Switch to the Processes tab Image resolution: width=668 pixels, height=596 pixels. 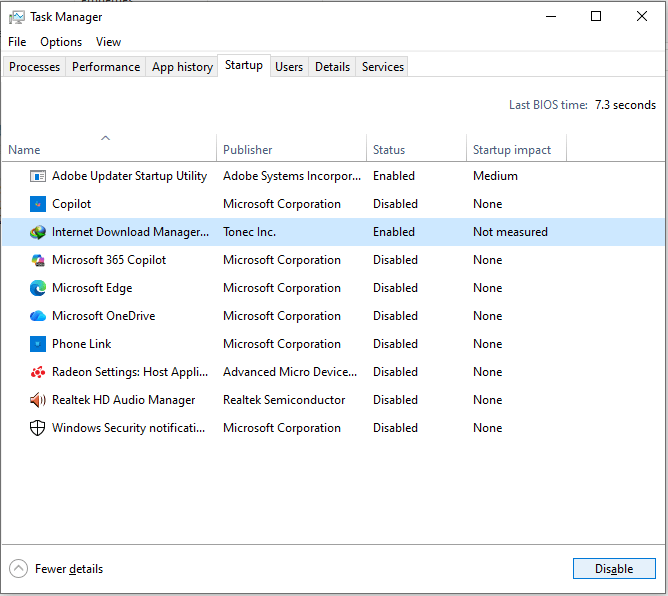pyautogui.click(x=35, y=67)
